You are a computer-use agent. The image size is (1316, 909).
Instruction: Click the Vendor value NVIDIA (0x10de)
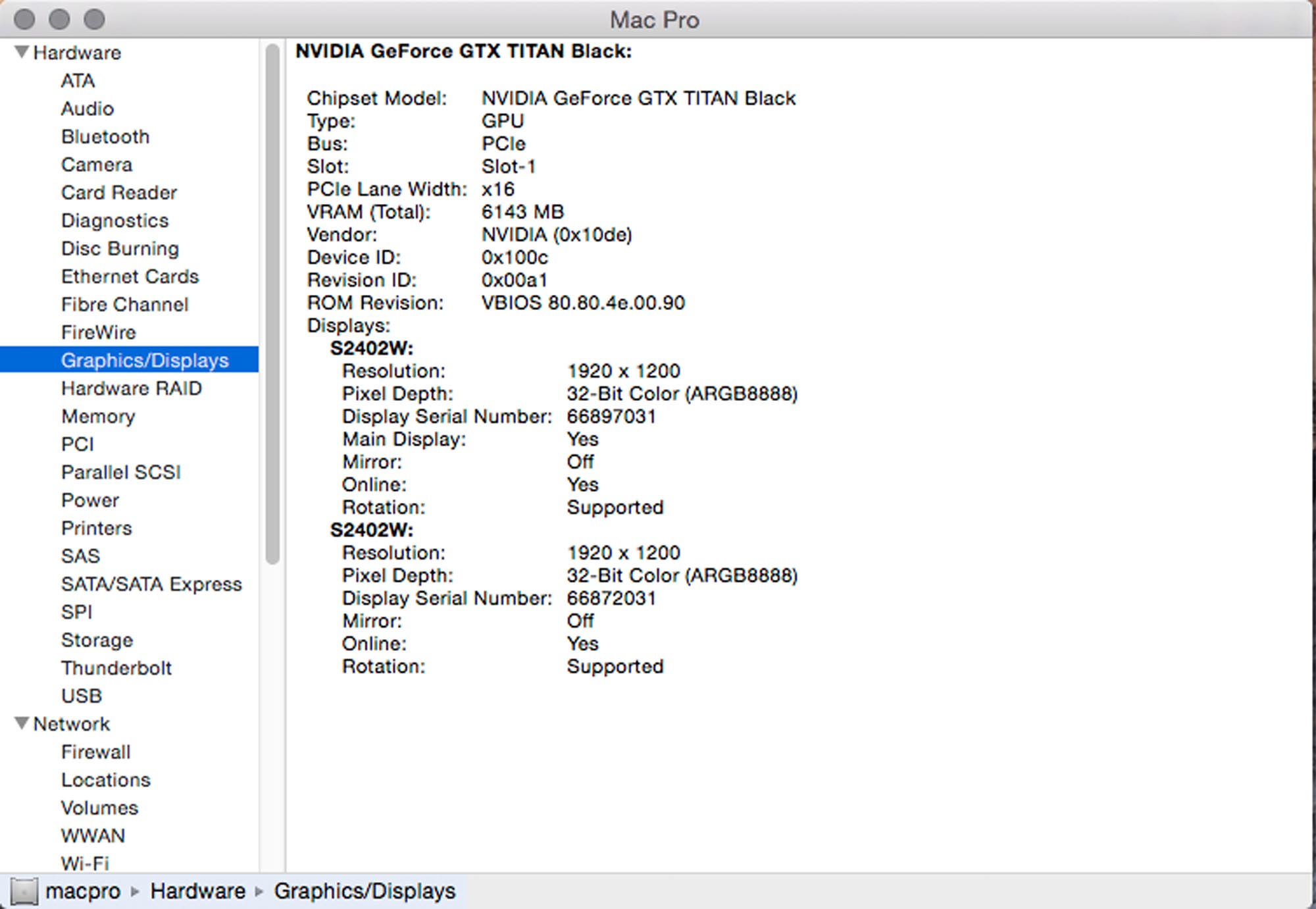click(x=557, y=235)
